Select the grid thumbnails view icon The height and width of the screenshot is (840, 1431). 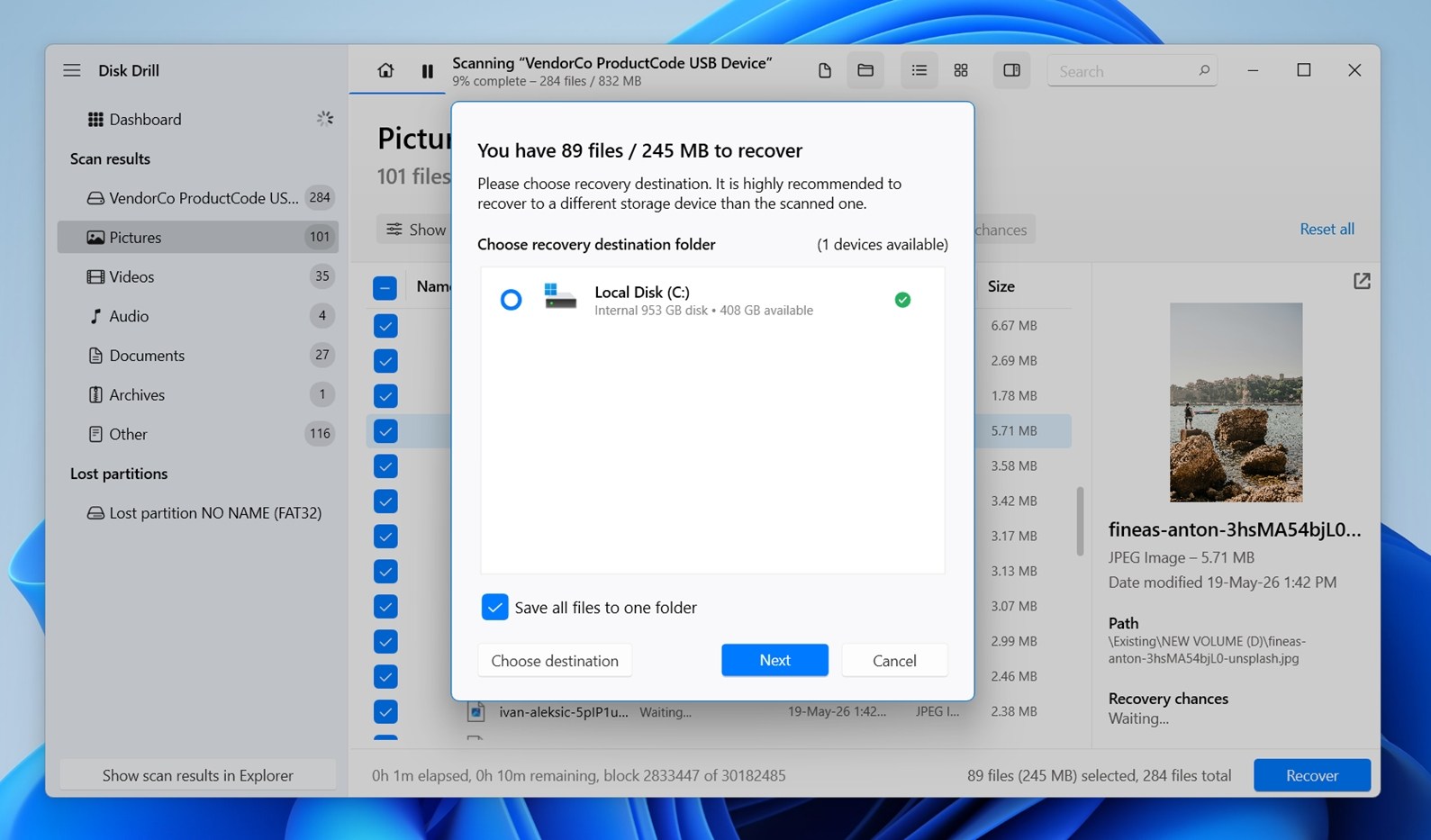[x=961, y=70]
